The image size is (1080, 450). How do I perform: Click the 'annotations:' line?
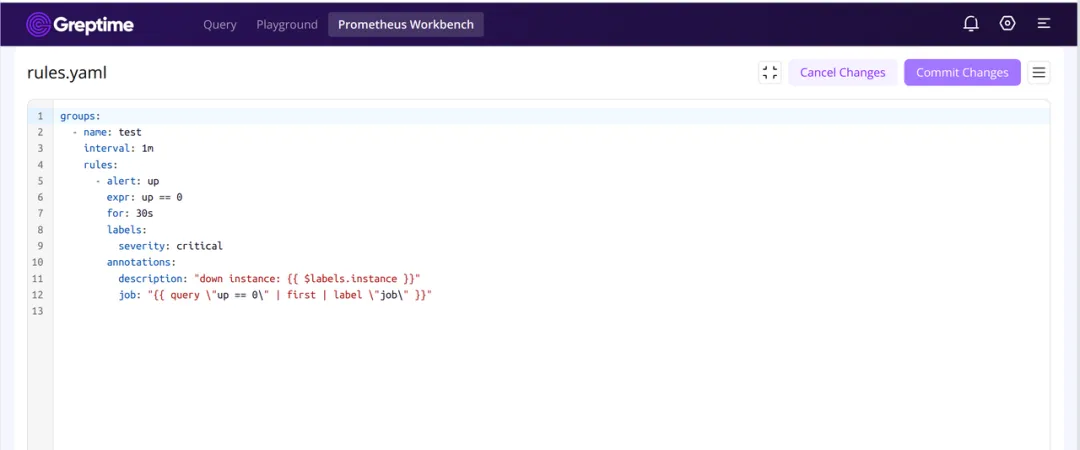(x=141, y=262)
